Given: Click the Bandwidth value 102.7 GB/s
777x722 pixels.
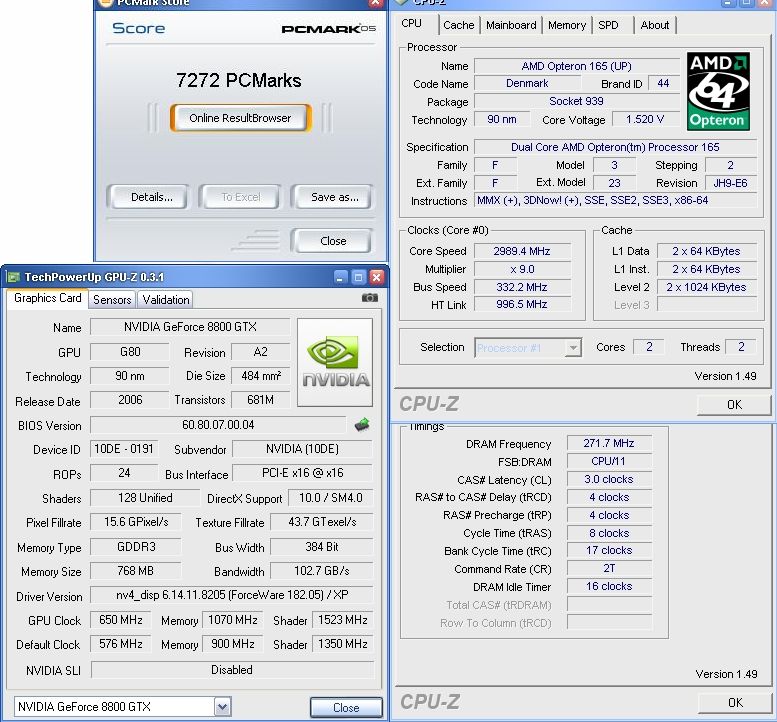Looking at the screenshot, I should (x=322, y=571).
